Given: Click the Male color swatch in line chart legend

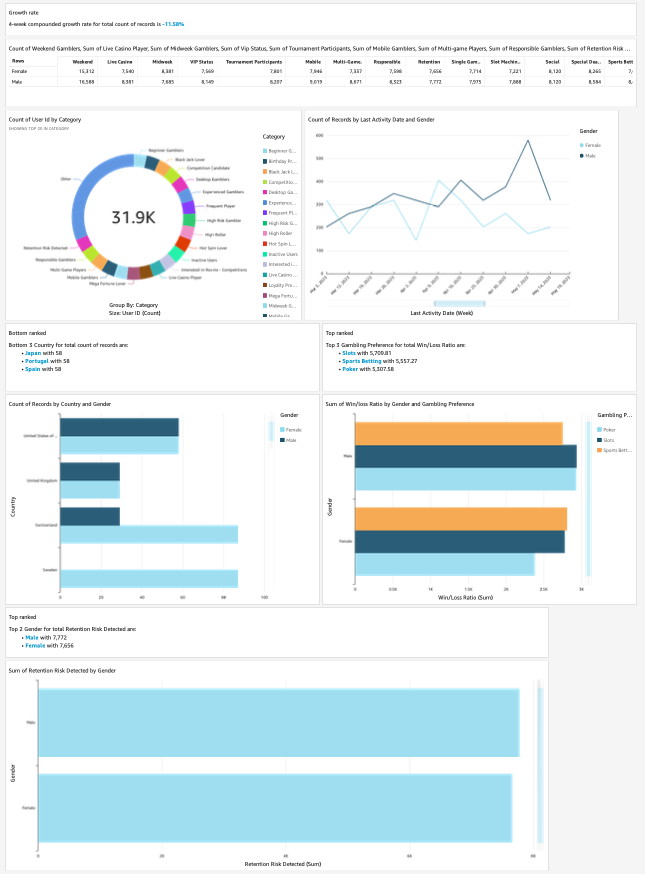Looking at the screenshot, I should tap(580, 155).
